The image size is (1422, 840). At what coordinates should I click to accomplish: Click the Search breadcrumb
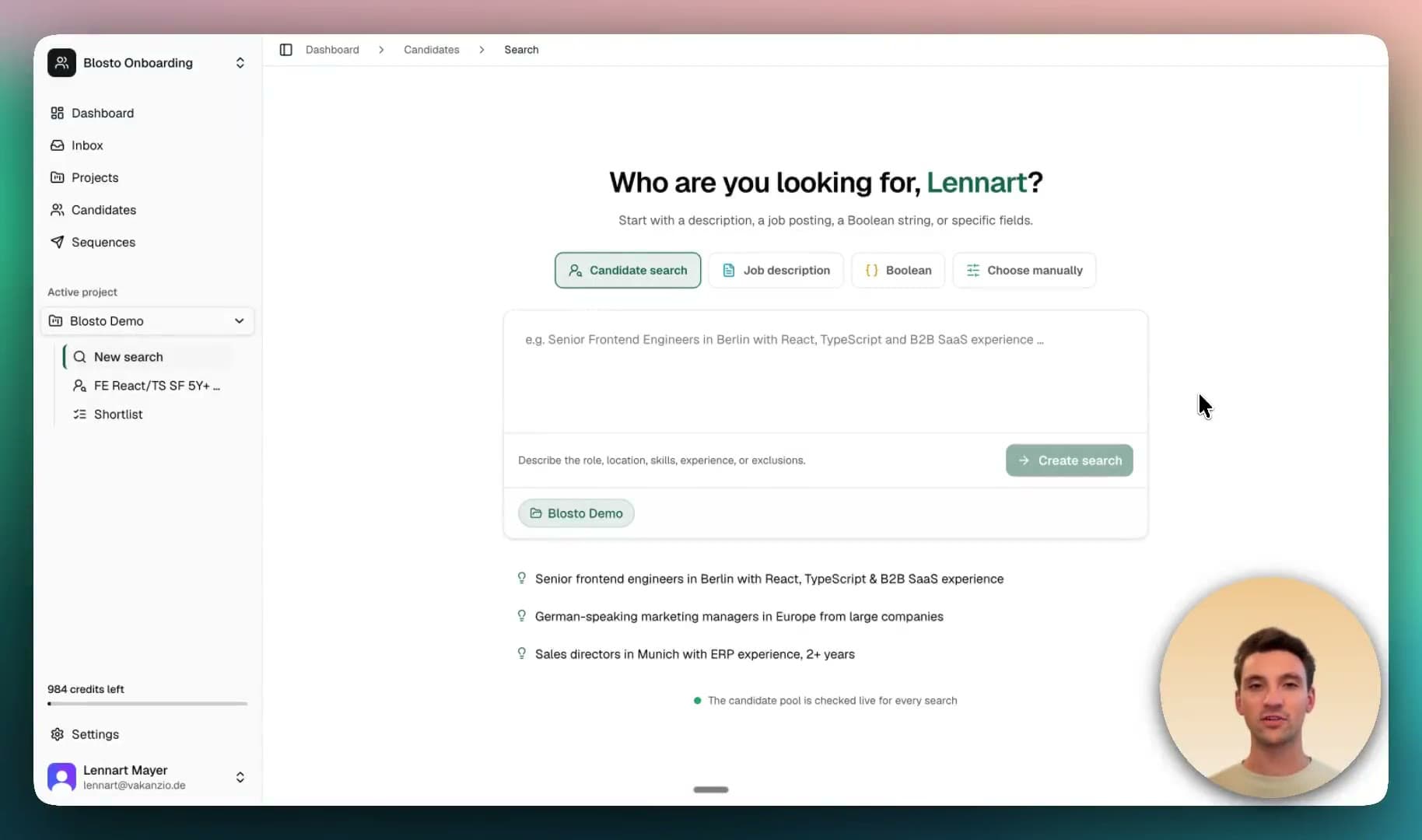521,50
